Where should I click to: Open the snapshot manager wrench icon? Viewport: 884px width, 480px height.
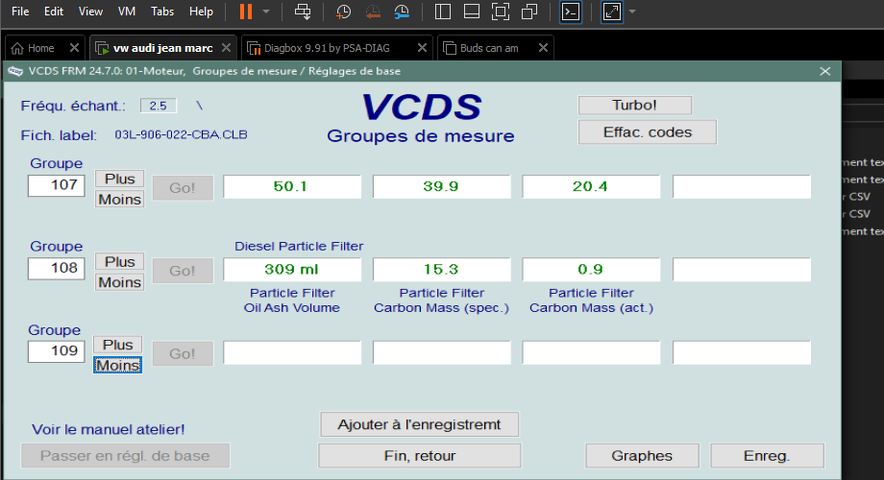pos(401,11)
